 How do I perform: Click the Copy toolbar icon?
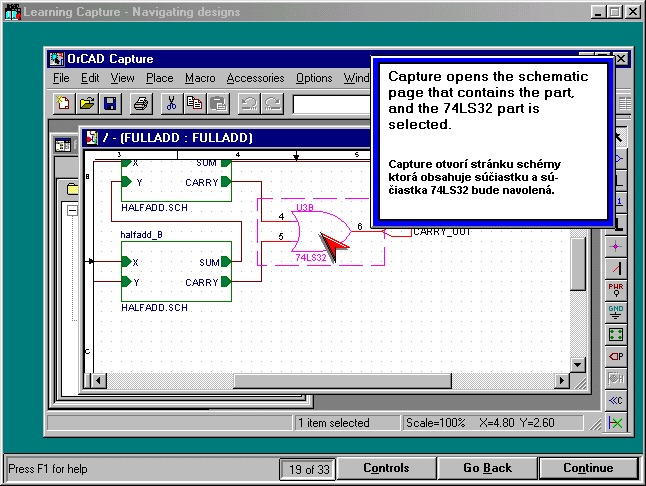[x=194, y=103]
